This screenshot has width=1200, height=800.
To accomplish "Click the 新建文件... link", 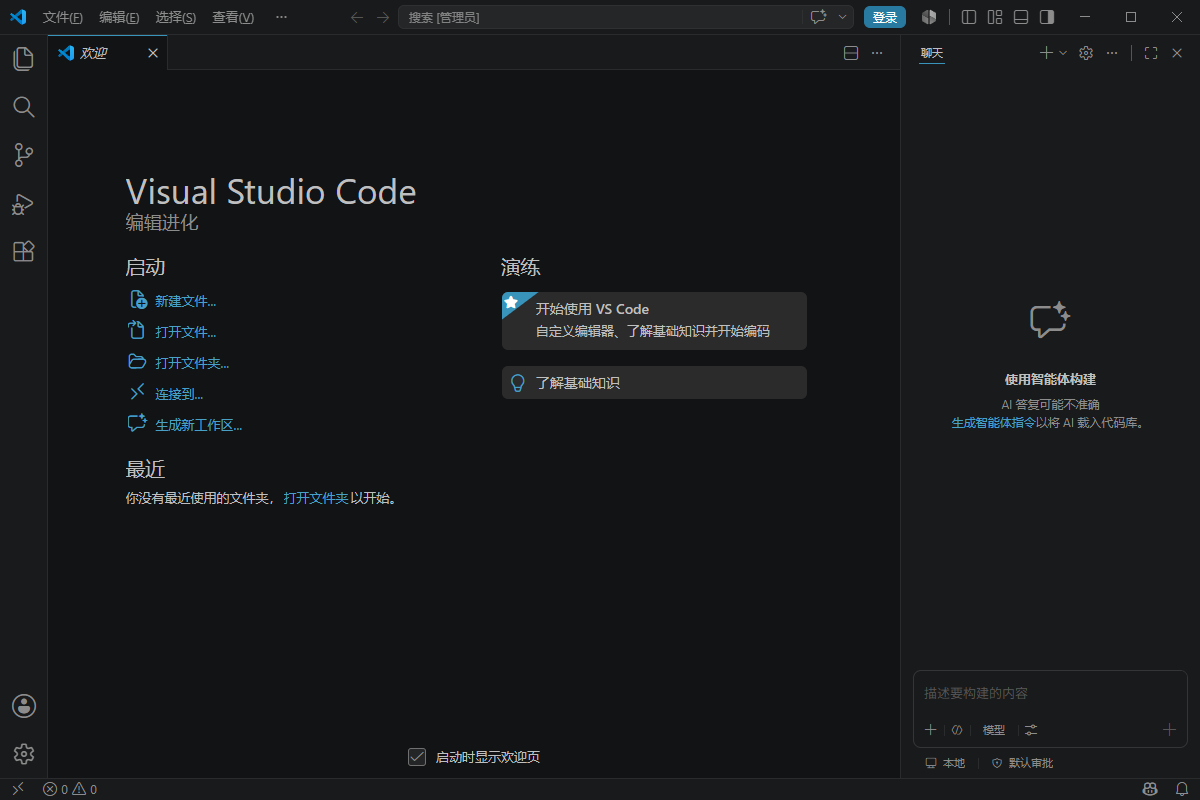I will 185,301.
